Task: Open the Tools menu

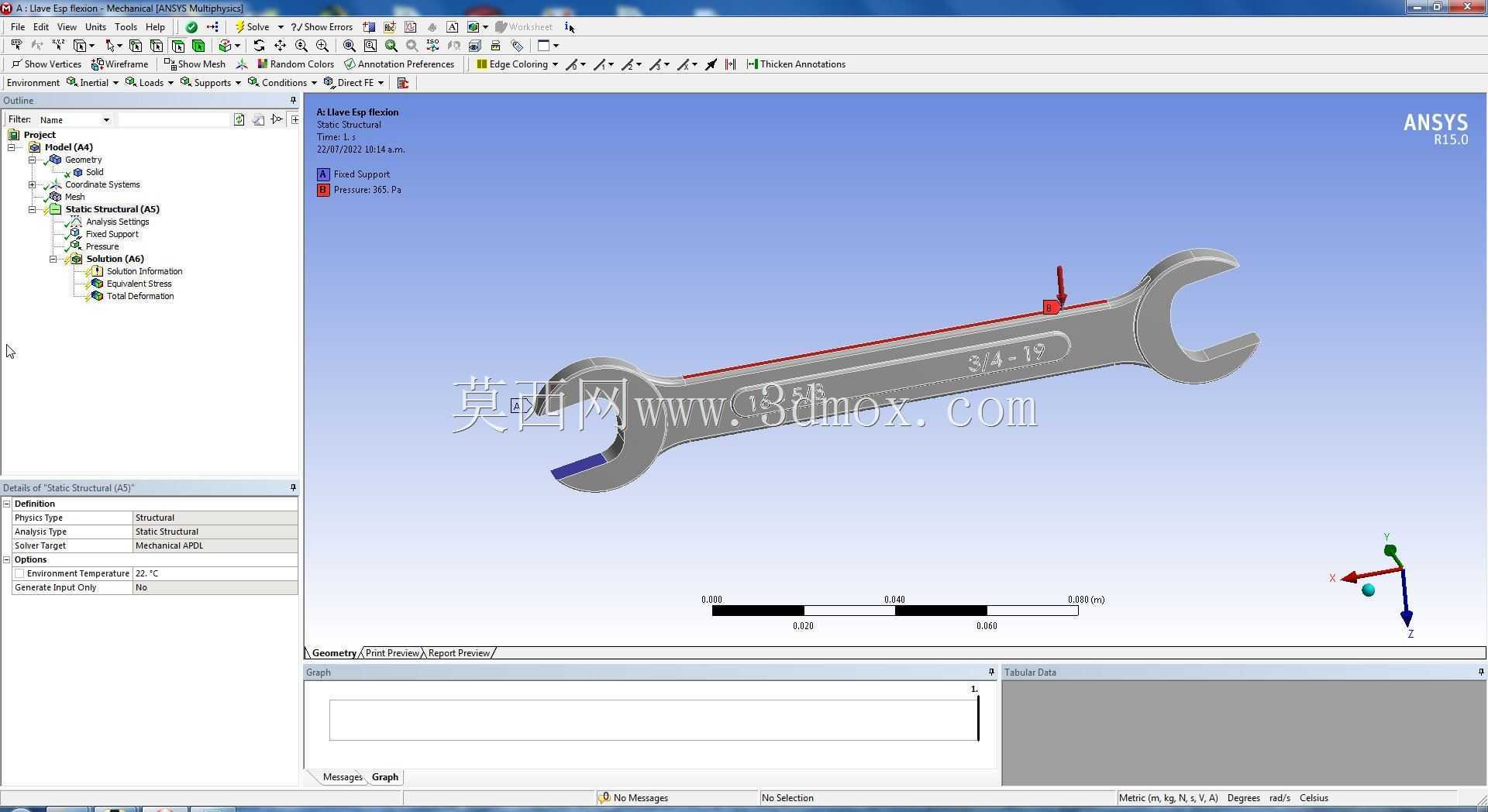Action: pyautogui.click(x=126, y=27)
